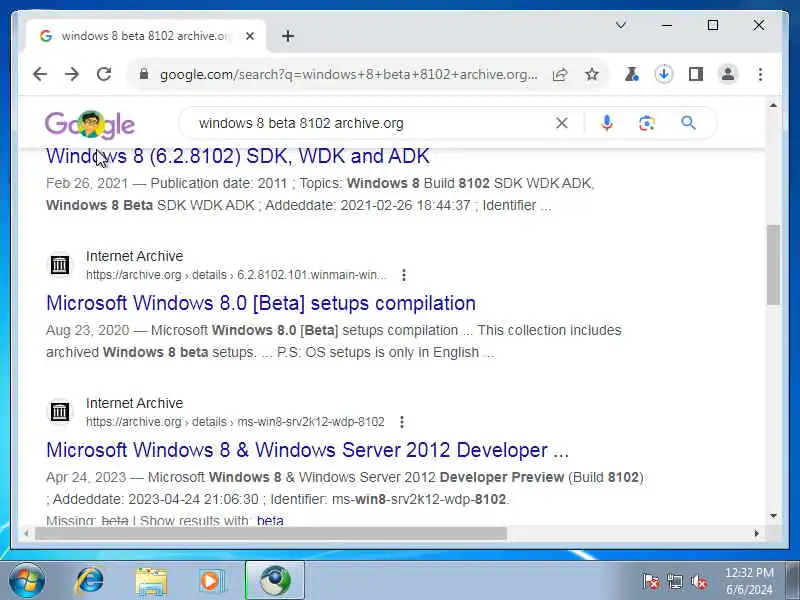This screenshot has height=600, width=800.
Task: View site information padlock icon
Action: pos(144,74)
